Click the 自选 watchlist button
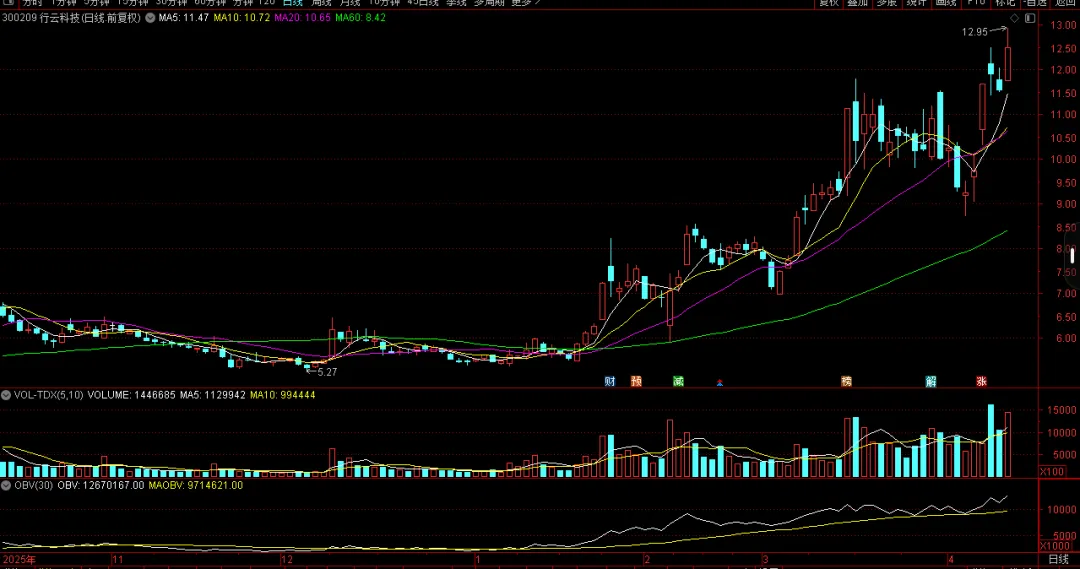1080x569 pixels. (x=1035, y=3)
